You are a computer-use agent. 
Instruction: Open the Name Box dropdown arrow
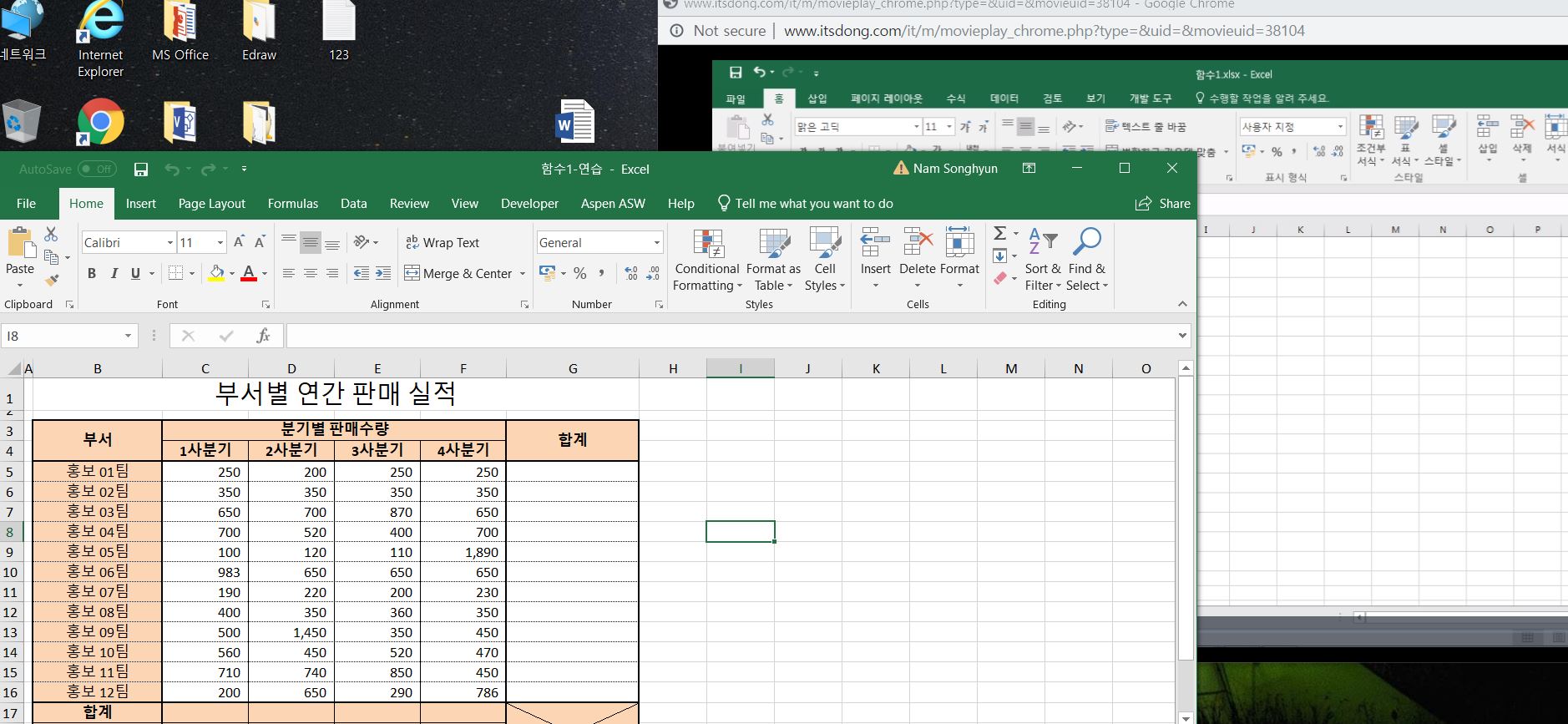click(x=128, y=336)
